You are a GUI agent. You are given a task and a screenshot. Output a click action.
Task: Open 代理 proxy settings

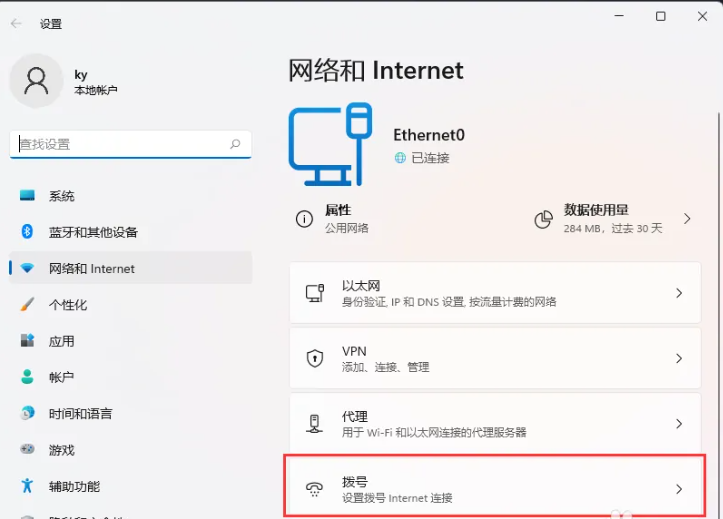(495, 424)
